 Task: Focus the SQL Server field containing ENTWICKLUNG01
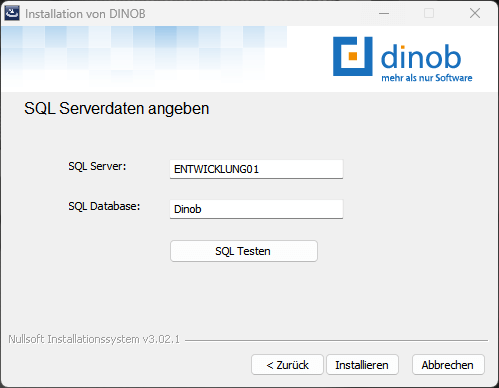(x=256, y=169)
